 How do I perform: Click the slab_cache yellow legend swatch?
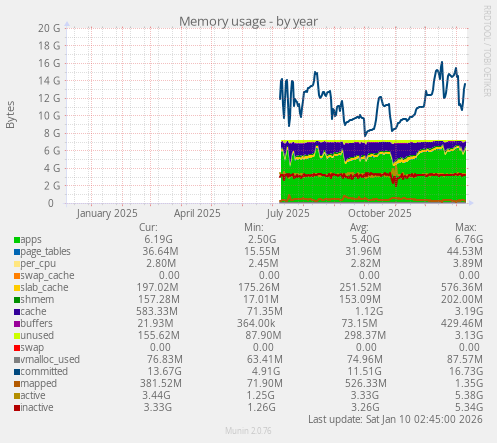(17, 288)
